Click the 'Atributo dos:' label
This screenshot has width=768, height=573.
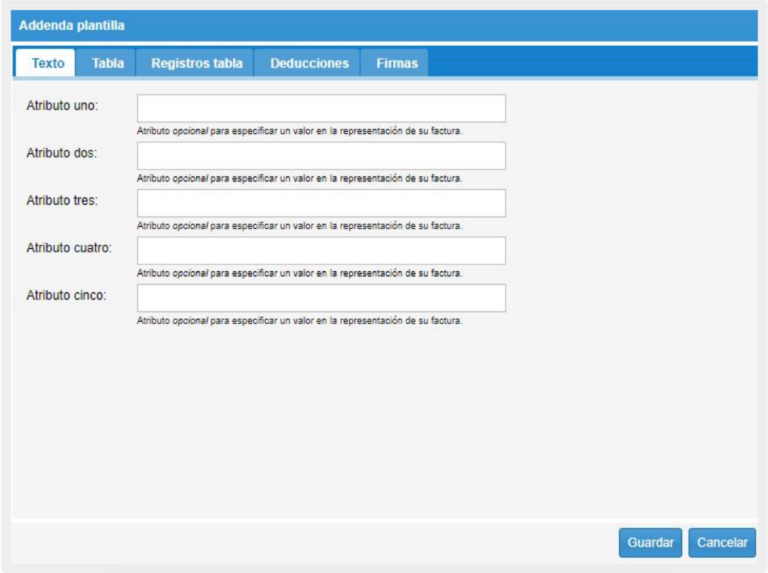point(62,153)
